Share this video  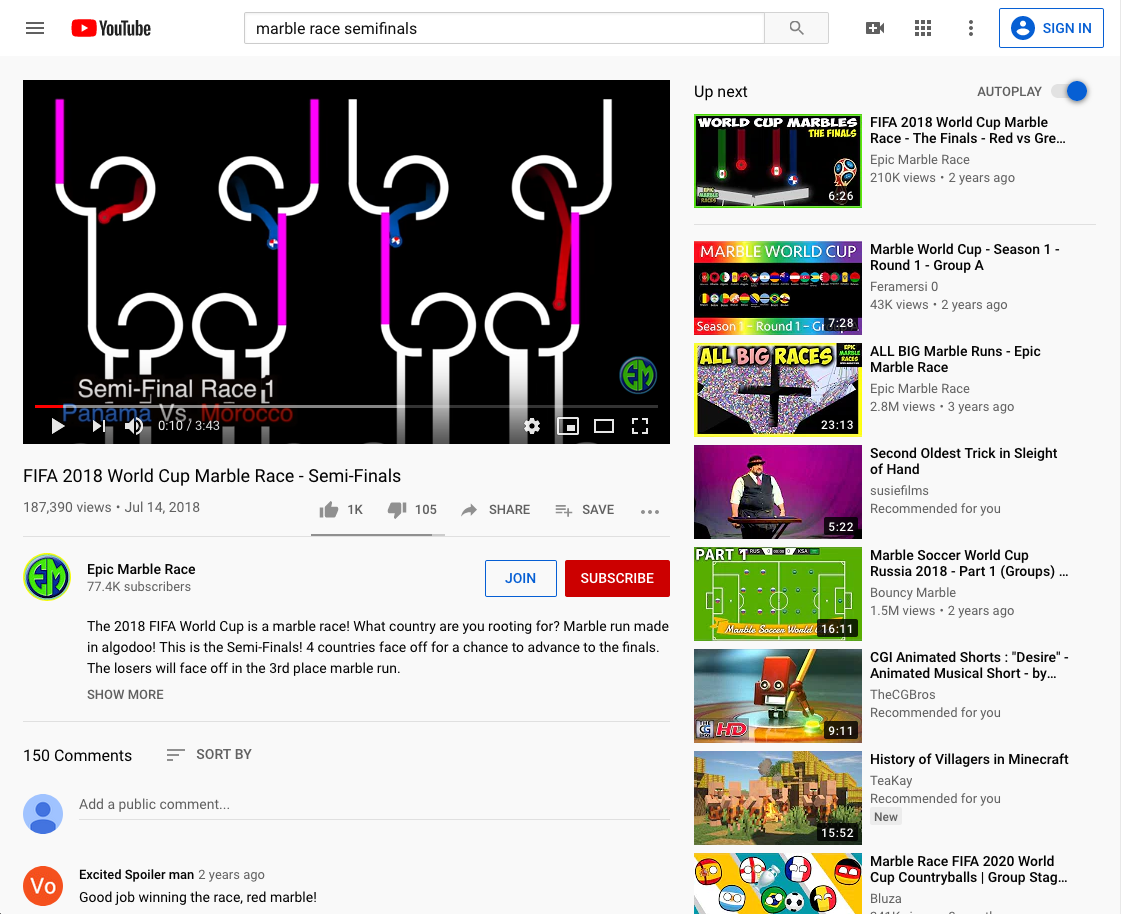click(495, 510)
